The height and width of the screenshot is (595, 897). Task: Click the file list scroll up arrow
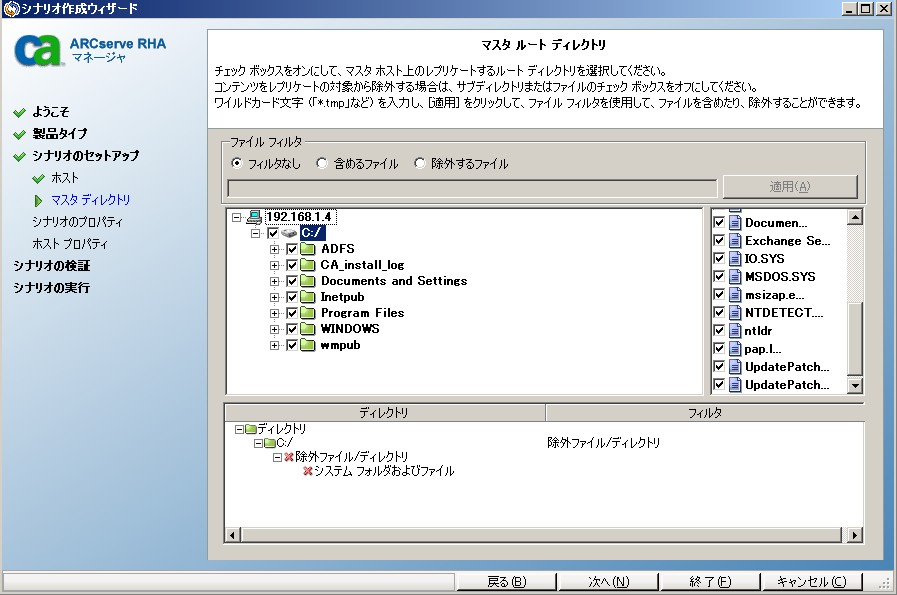click(855, 217)
